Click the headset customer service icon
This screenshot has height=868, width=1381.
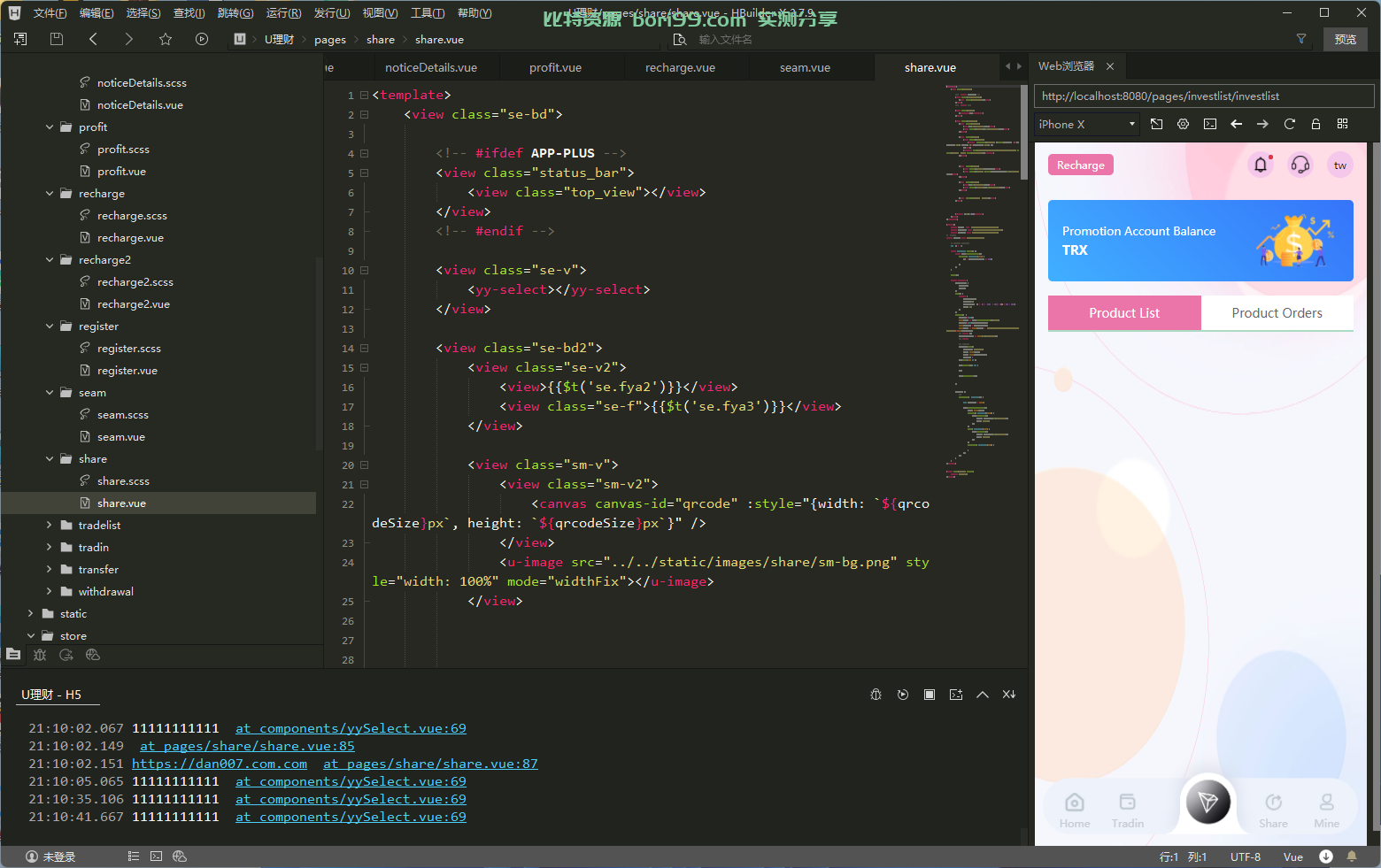point(1300,165)
